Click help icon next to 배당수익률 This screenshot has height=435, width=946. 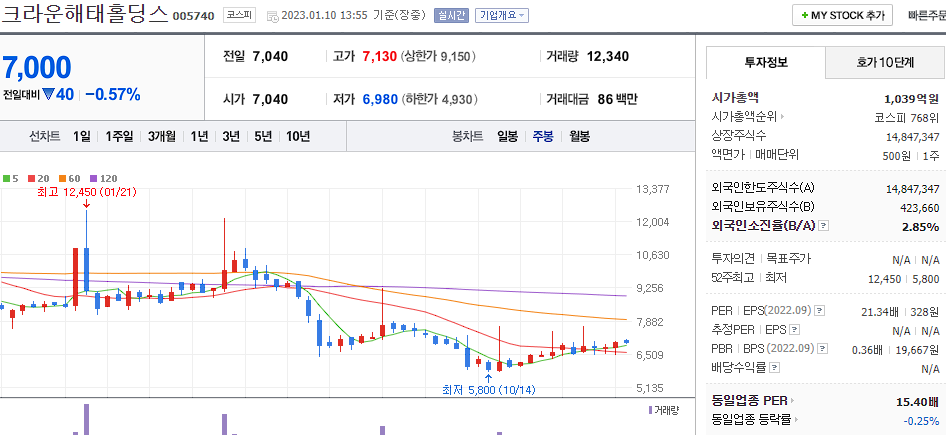point(775,367)
